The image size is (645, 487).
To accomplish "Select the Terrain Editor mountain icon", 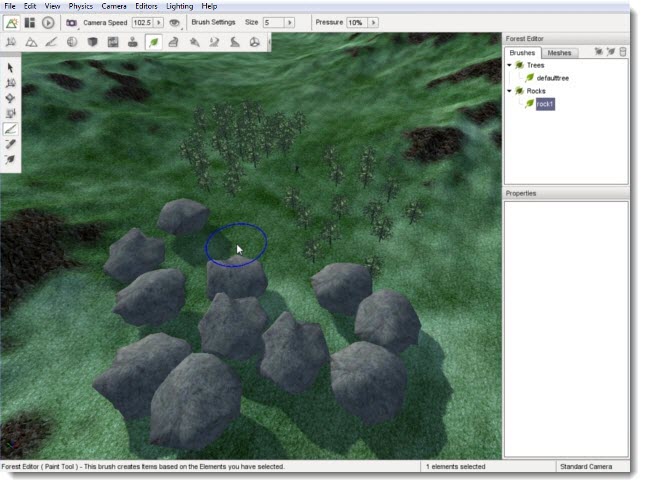I will pyautogui.click(x=31, y=42).
